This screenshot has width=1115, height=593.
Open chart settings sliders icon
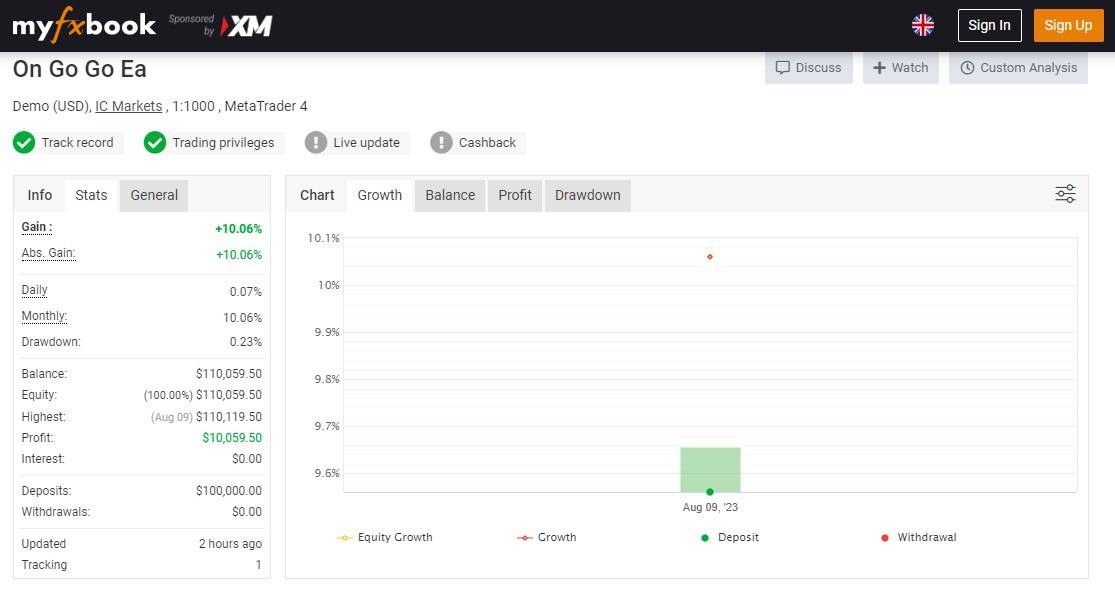[x=1065, y=194]
